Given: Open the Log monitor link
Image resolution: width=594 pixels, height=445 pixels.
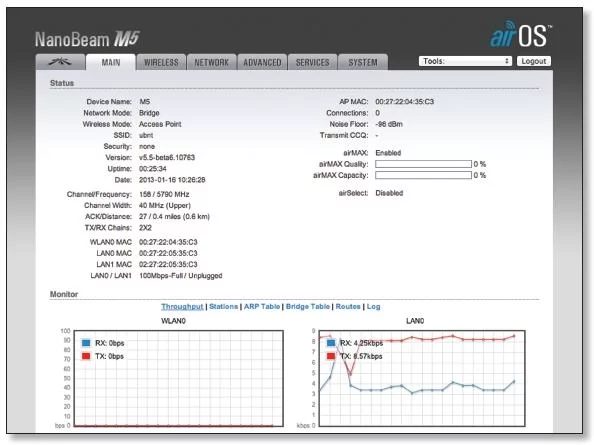Looking at the screenshot, I should [373, 306].
